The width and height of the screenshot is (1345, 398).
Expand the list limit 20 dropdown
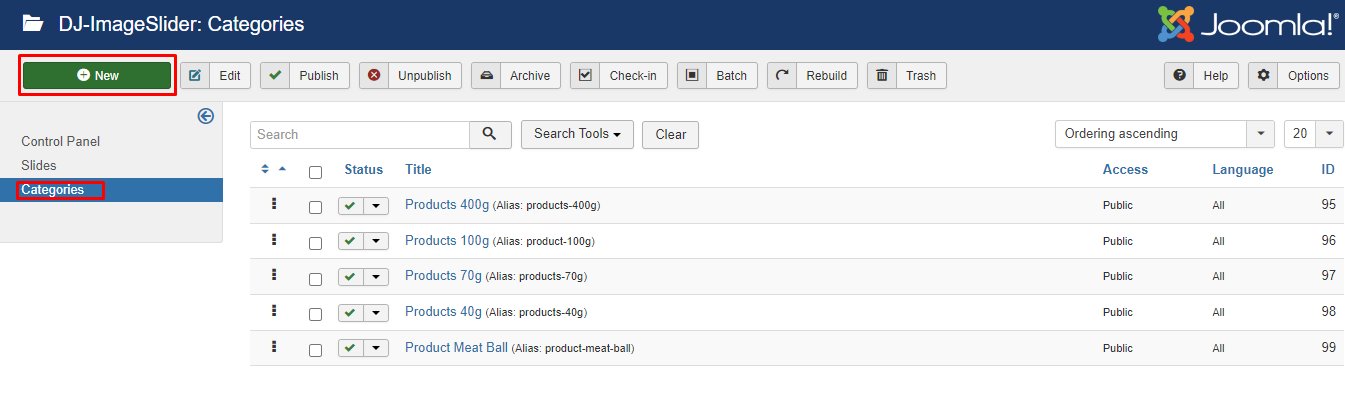(1314, 134)
